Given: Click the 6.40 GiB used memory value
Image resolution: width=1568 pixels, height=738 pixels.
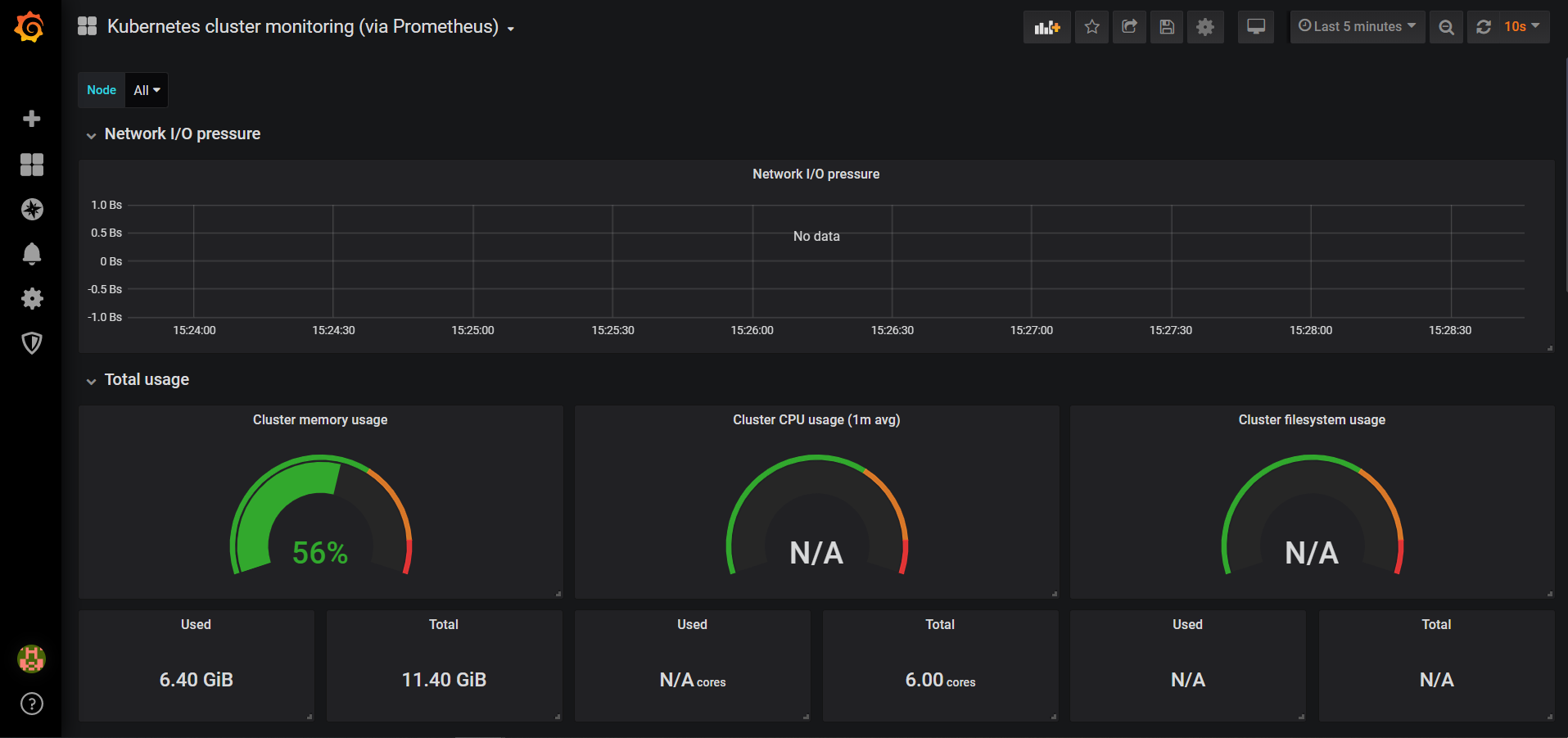Looking at the screenshot, I should click(x=197, y=680).
